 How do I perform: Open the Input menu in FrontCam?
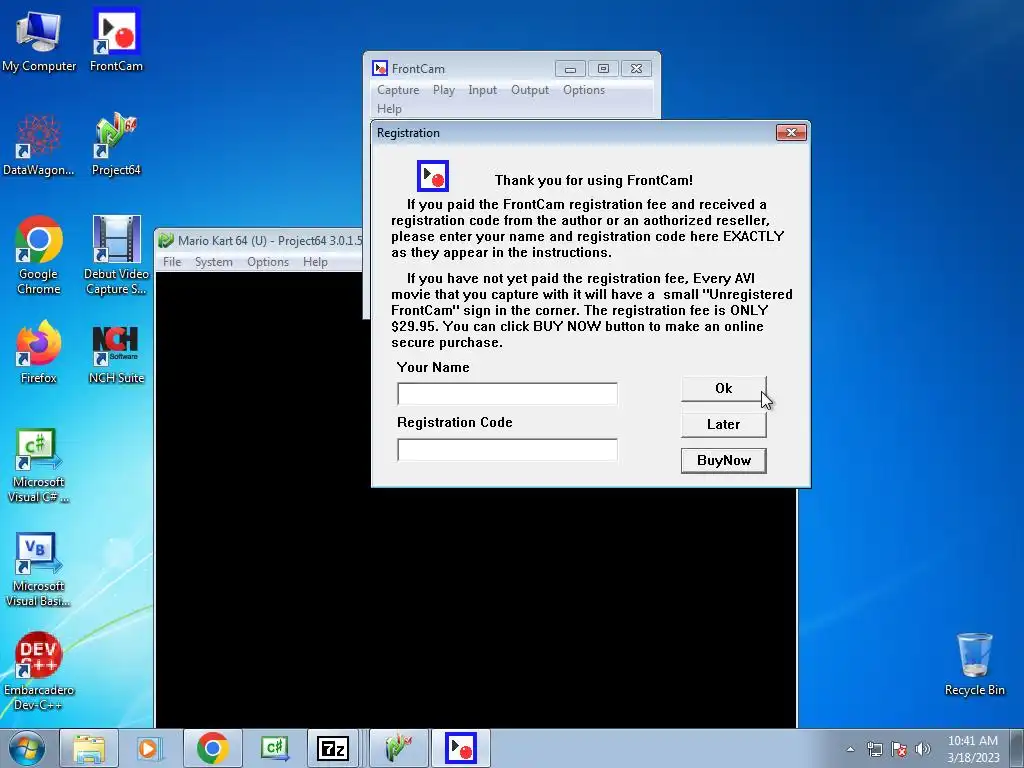483,90
